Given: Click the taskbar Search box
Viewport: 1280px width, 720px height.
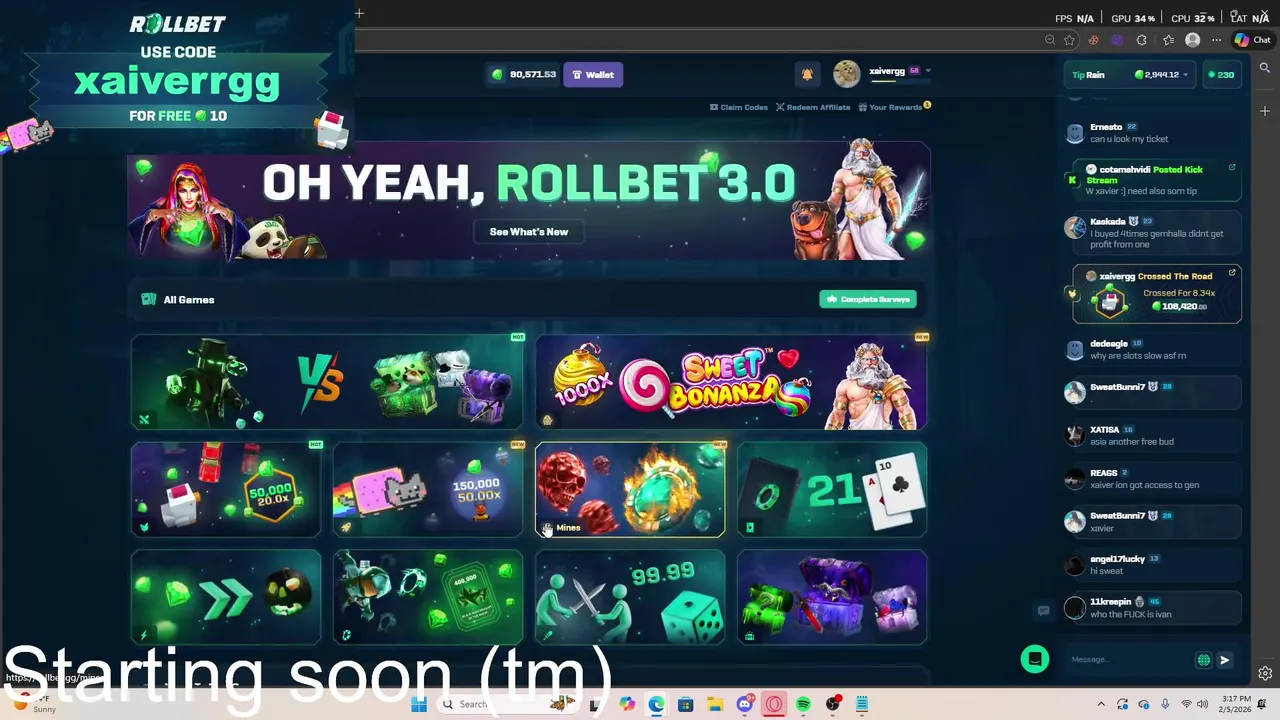Looking at the screenshot, I should coord(510,704).
